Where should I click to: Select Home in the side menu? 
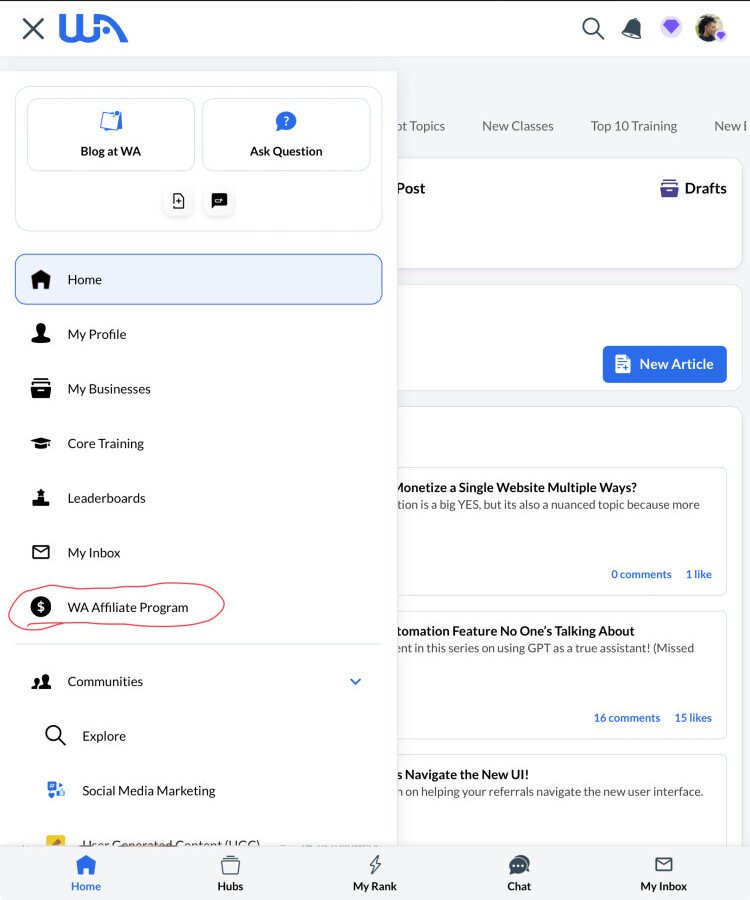click(x=199, y=280)
